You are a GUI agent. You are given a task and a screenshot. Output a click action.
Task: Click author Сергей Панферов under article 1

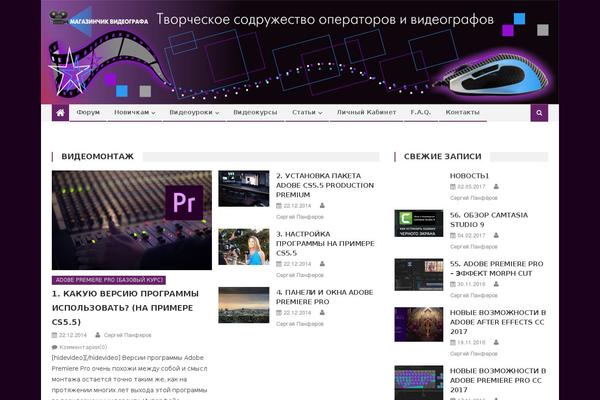[x=128, y=335]
